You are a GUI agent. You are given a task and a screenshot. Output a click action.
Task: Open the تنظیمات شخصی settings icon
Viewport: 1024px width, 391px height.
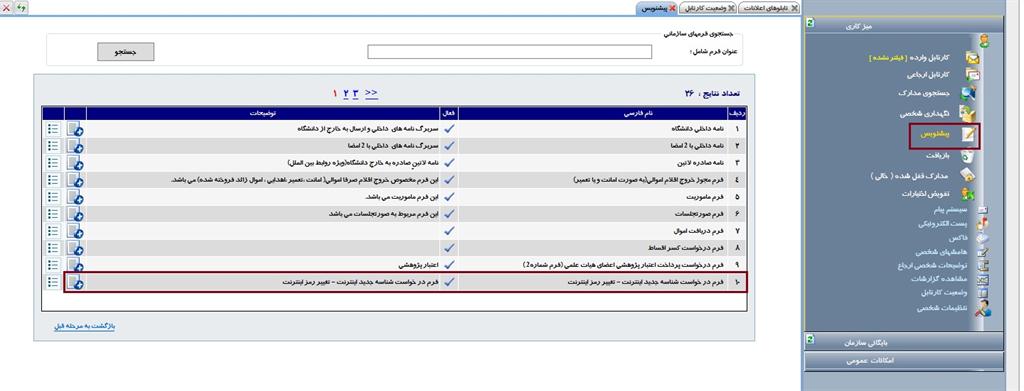(983, 309)
